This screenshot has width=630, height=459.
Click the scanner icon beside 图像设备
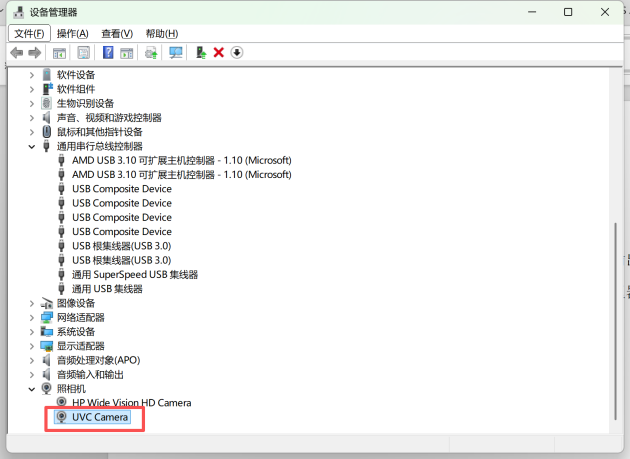(47, 303)
